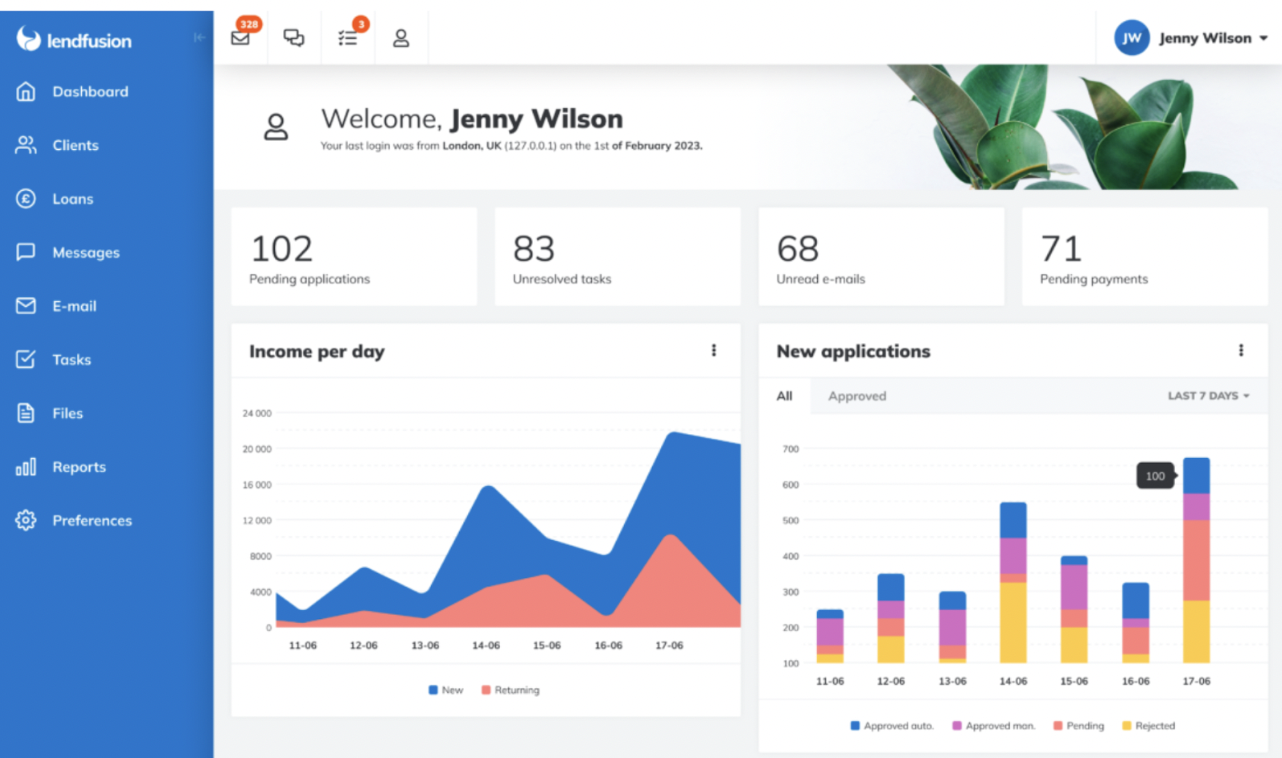
Task: Expand the Jenny Wilson account dropdown
Action: [1192, 38]
